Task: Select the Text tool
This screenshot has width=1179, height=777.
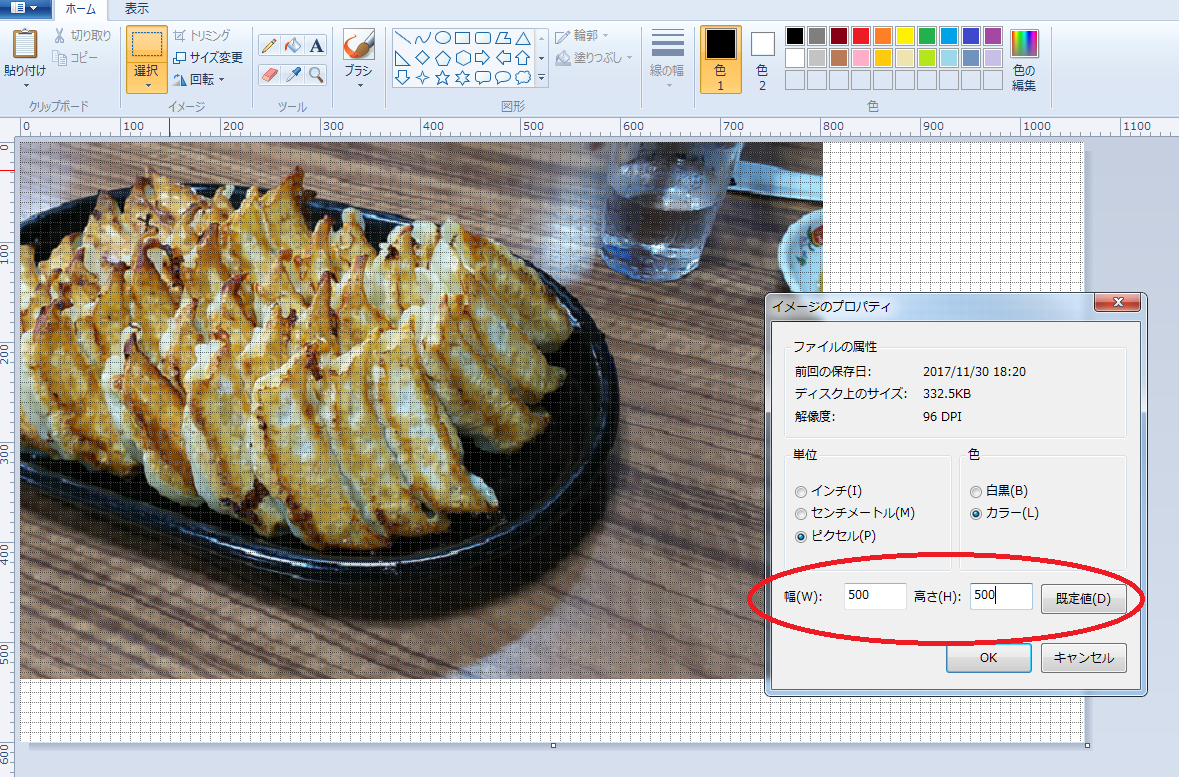Action: pyautogui.click(x=317, y=46)
